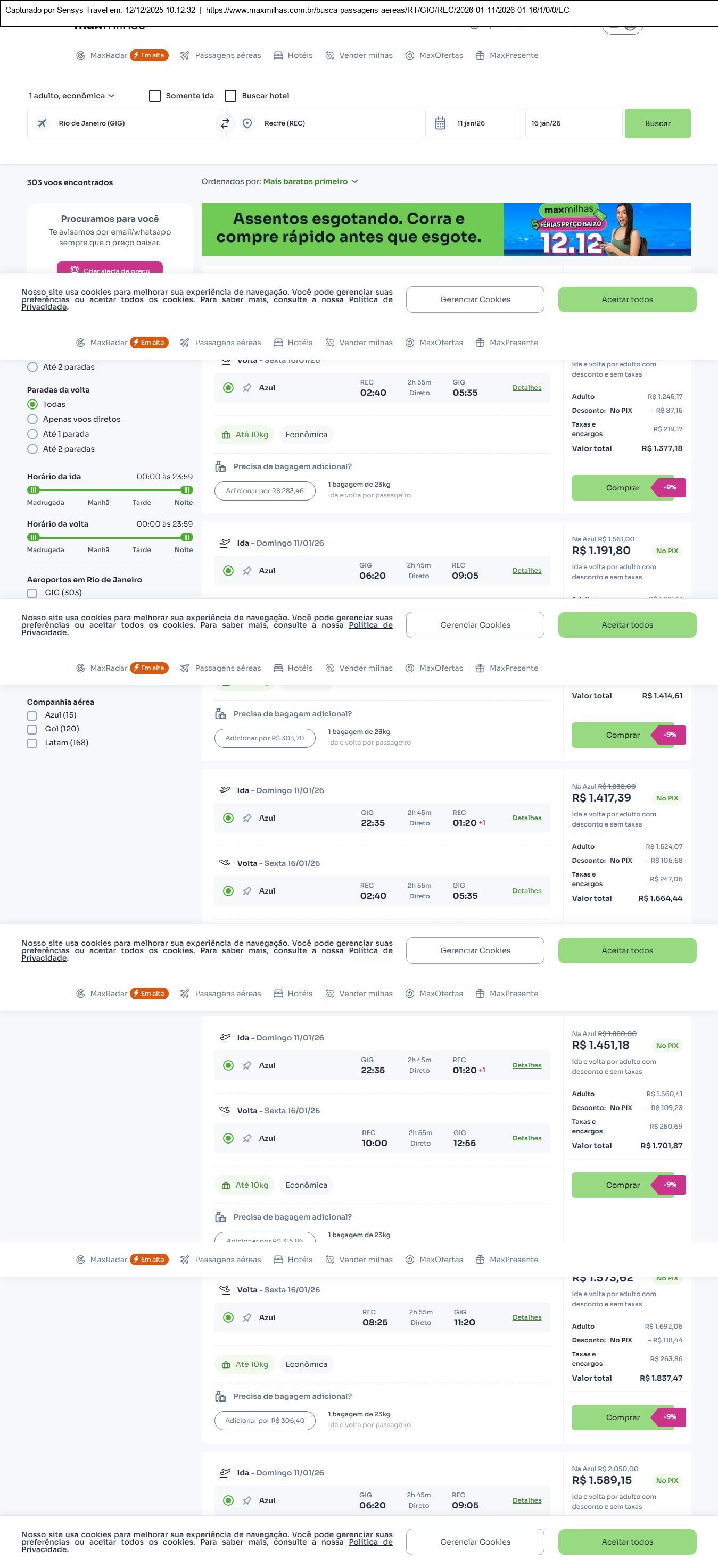Pin the 10:00 REC return flight

point(247,1138)
